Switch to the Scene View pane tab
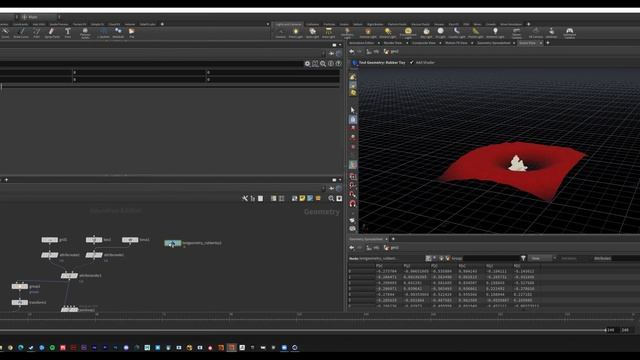 527,43
